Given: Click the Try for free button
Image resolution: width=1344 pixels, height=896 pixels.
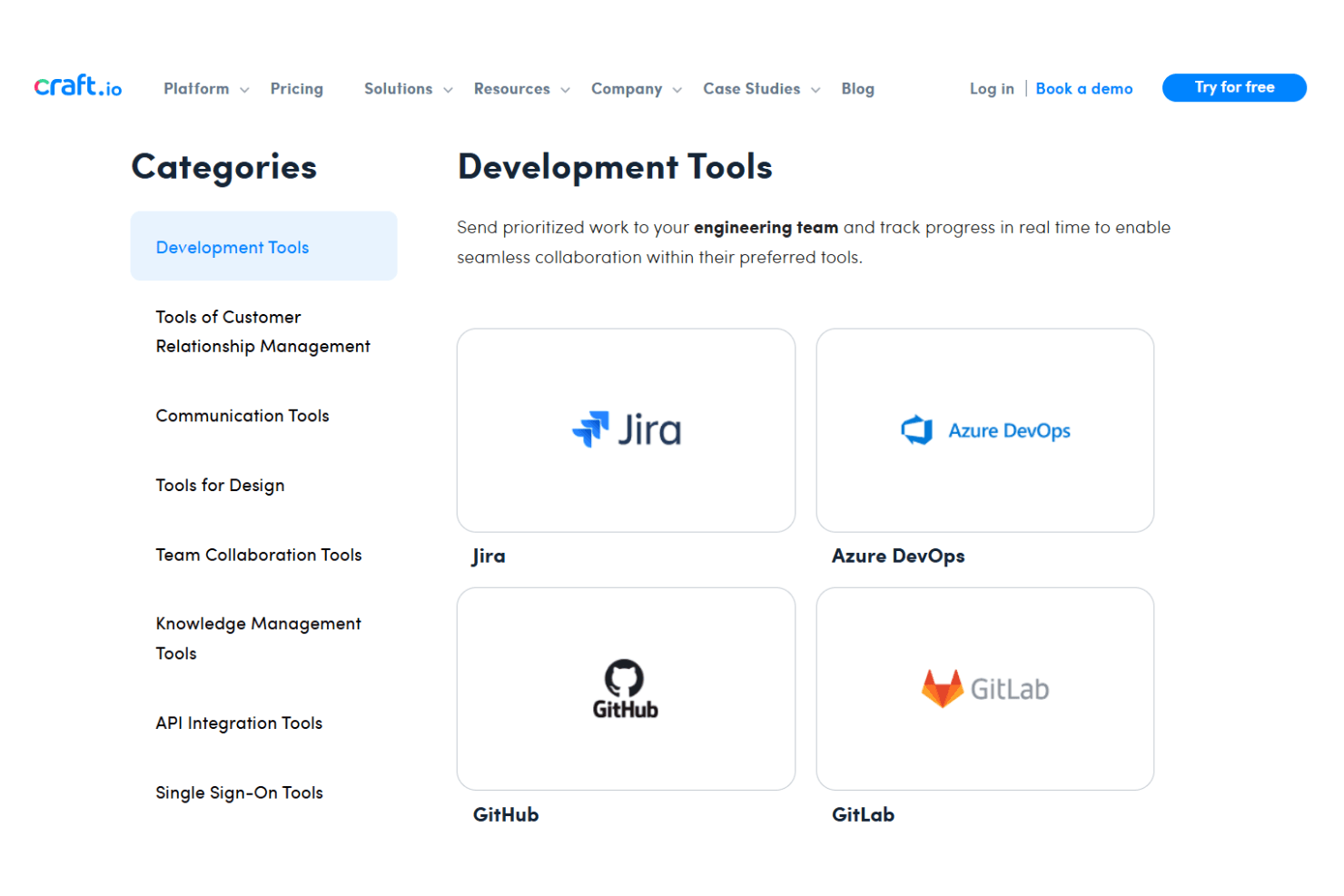Looking at the screenshot, I should 1234,87.
